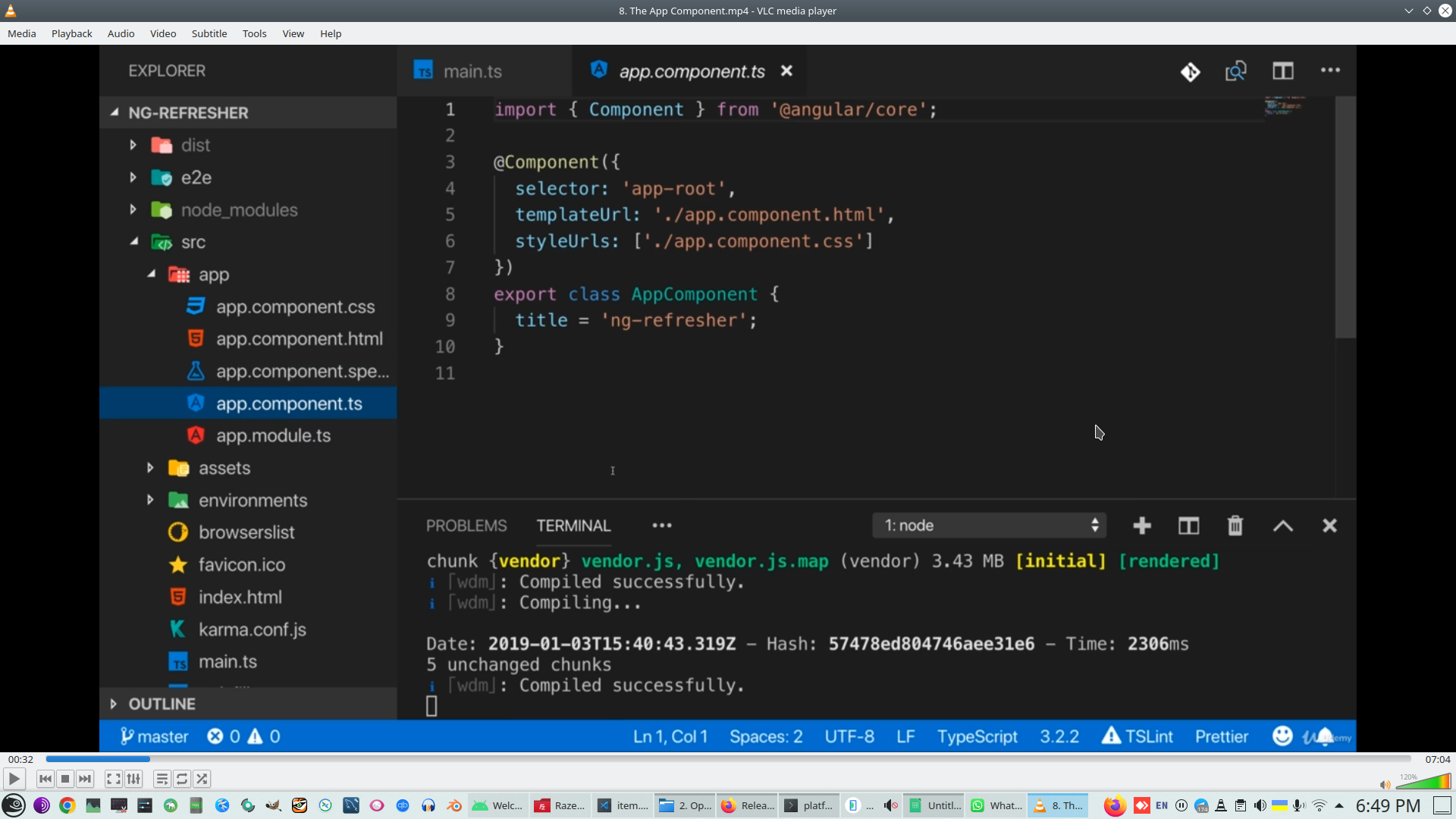Send feedback via the smiley status icon
This screenshot has height=819, width=1456.
click(1282, 736)
